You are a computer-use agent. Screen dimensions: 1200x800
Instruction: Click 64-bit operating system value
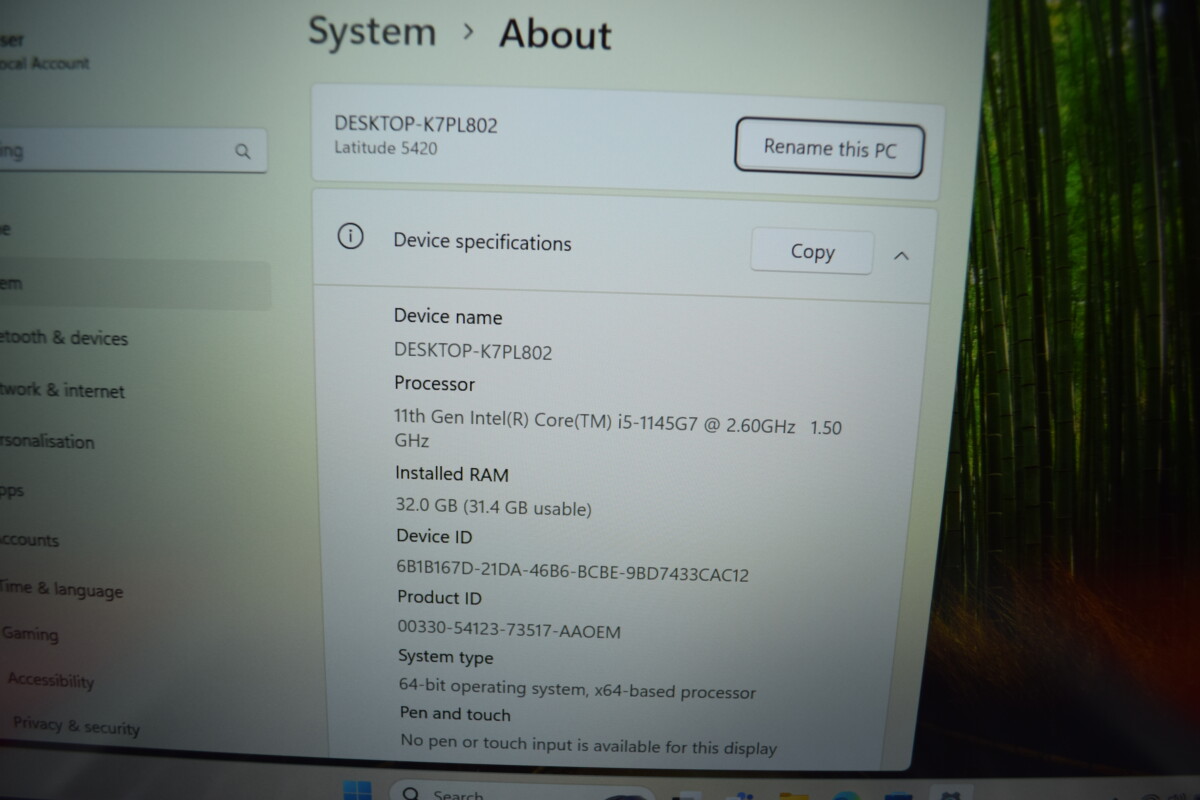point(577,688)
